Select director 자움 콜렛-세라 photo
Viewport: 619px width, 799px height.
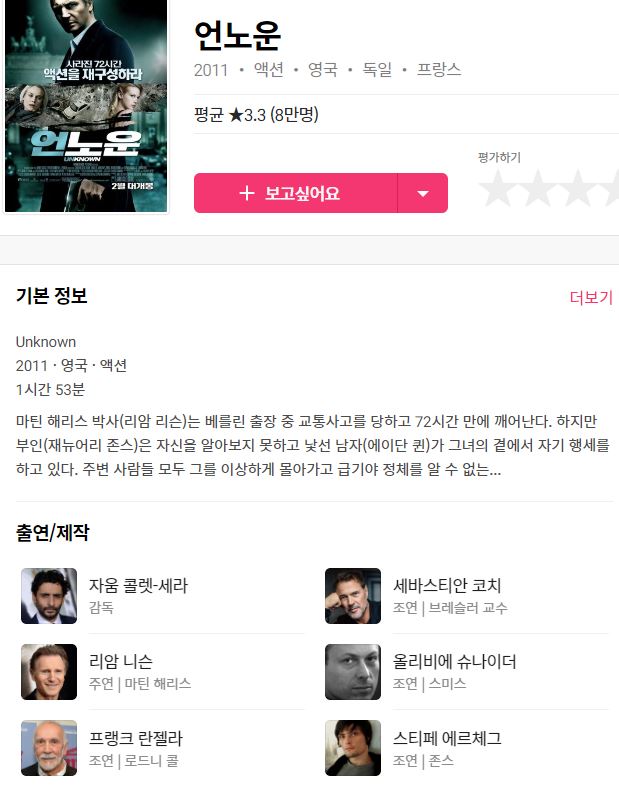[49, 596]
